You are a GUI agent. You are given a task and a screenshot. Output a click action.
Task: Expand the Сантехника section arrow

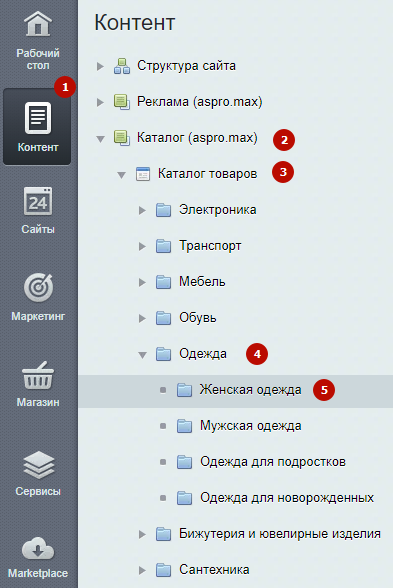142,570
